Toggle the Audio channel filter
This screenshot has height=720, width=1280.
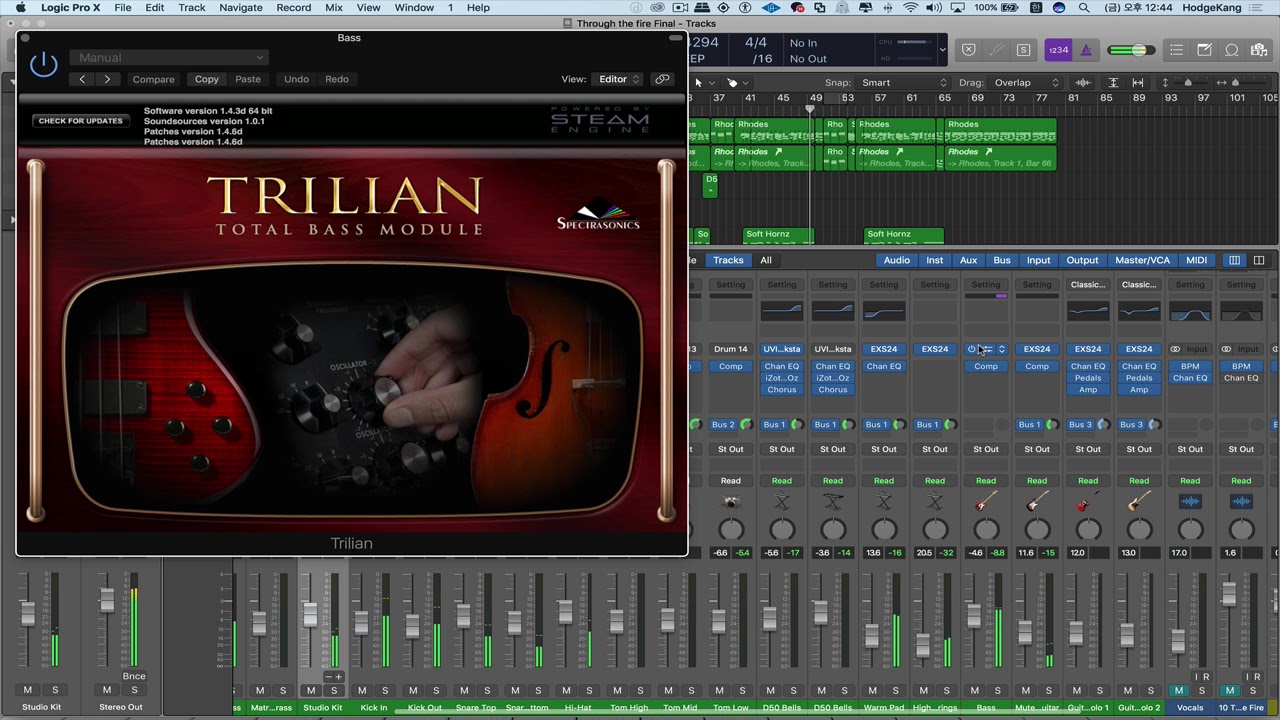point(897,260)
